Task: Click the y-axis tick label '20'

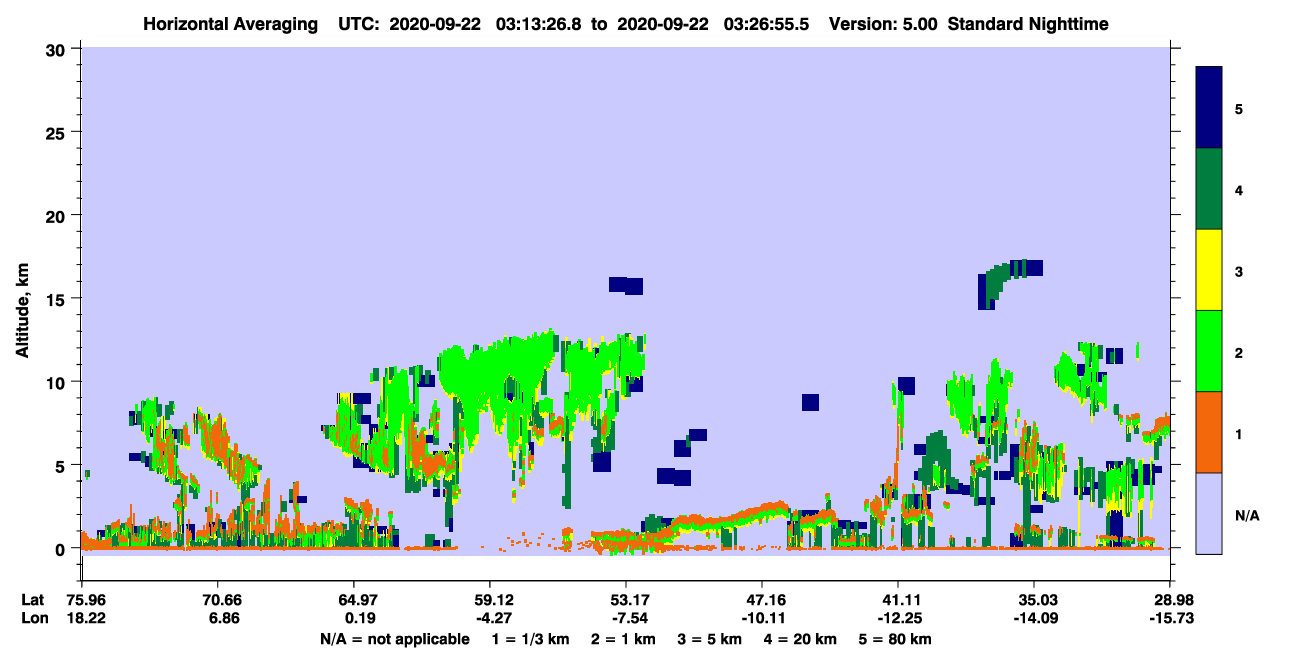Action: click(58, 215)
